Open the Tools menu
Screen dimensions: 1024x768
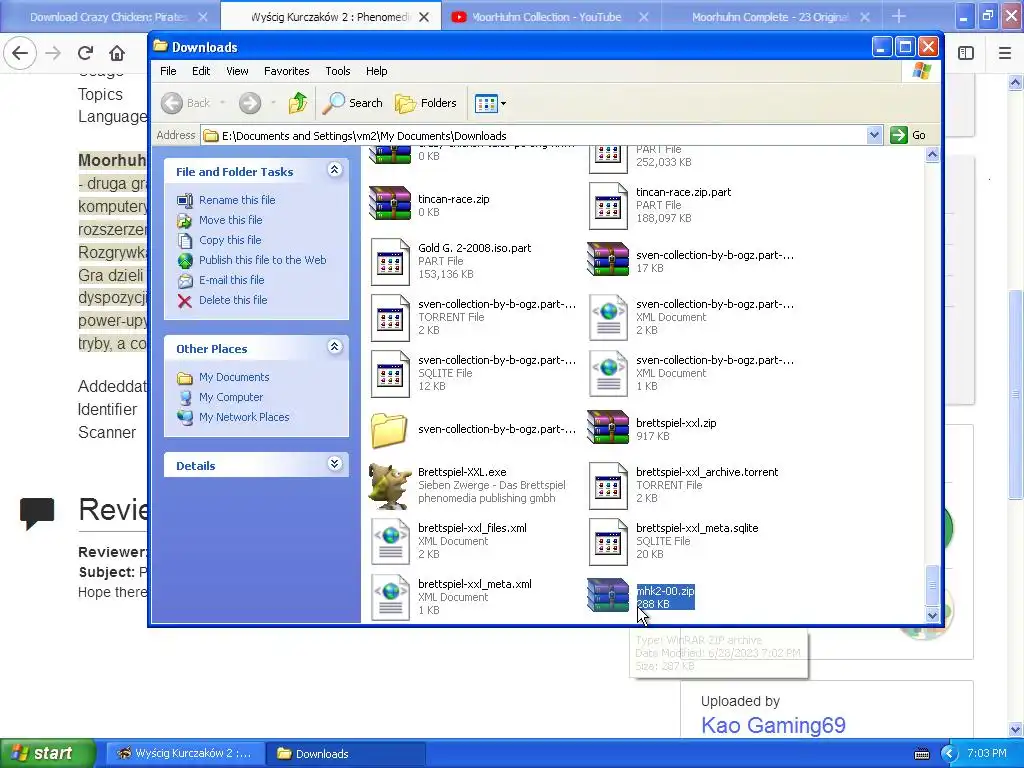coord(338,71)
